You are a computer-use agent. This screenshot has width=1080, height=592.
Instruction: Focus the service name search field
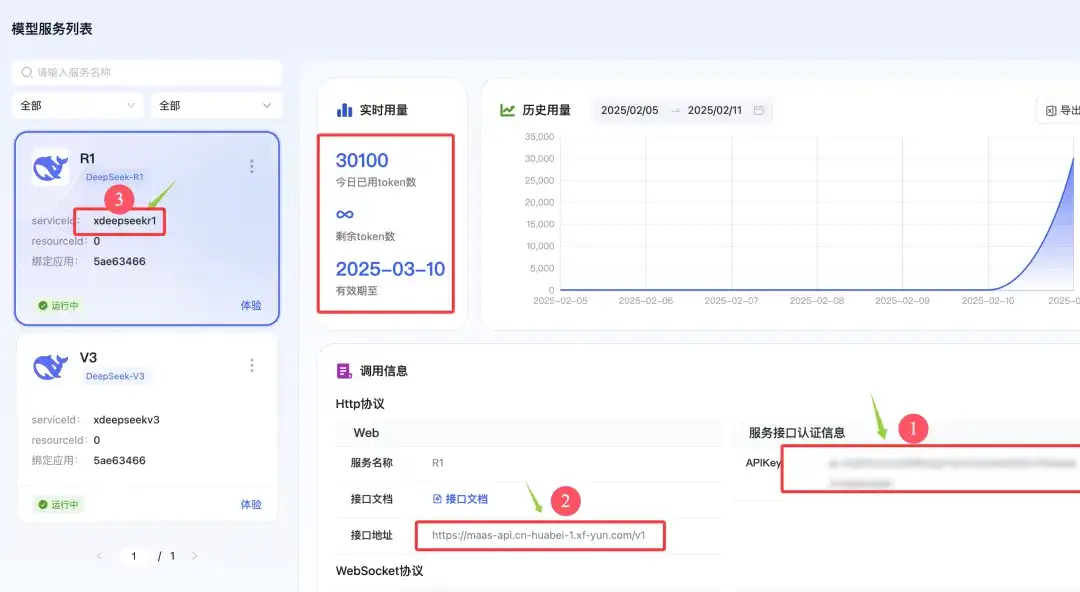pos(147,72)
